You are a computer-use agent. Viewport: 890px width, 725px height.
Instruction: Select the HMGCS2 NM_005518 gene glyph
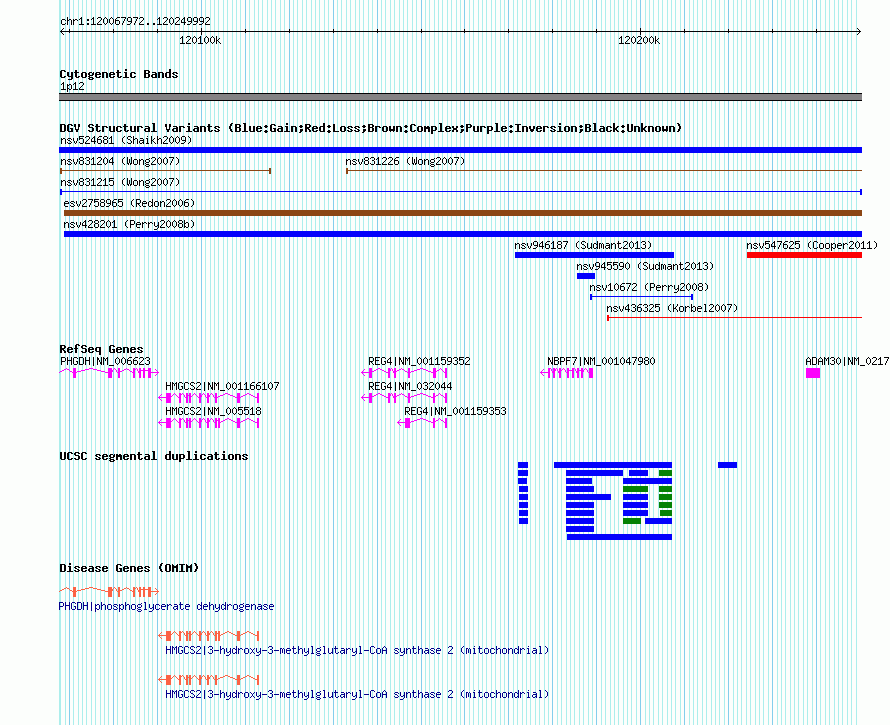209,422
